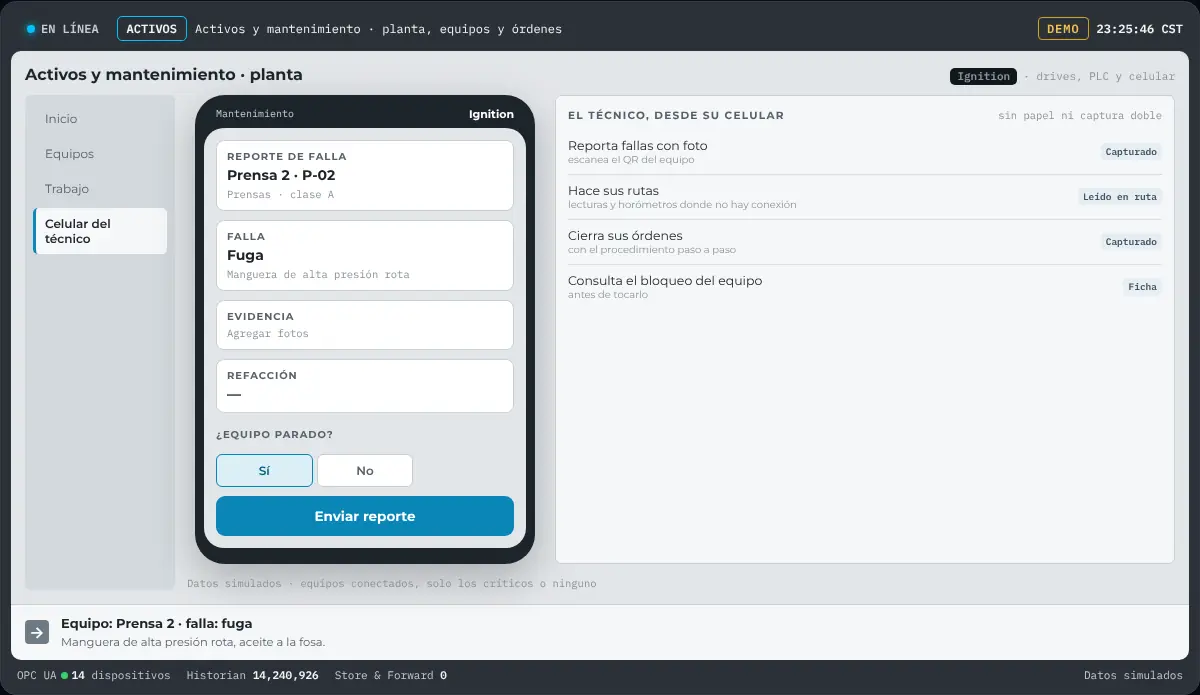This screenshot has width=1200, height=695.
Task: Click the DEMO badge next to the clock
Action: pos(1063,29)
